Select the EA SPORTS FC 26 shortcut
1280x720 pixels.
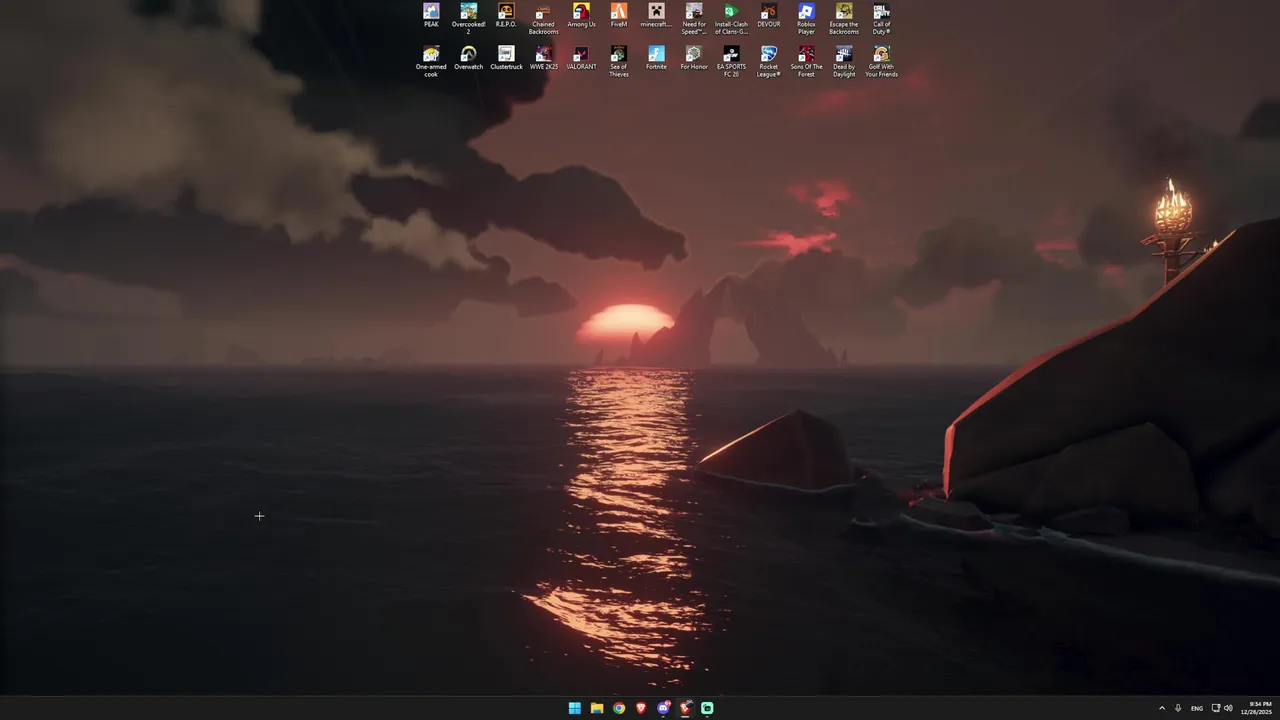click(x=731, y=61)
